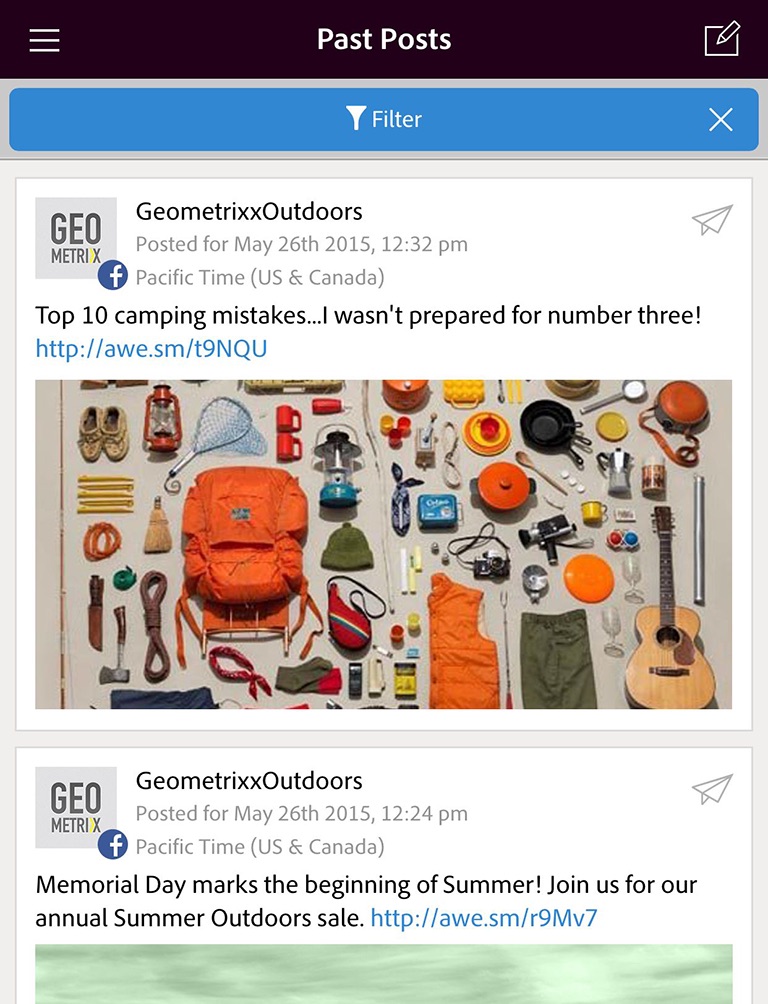
Task: Select GeometrixxOutdoors name on first post
Action: (x=249, y=211)
